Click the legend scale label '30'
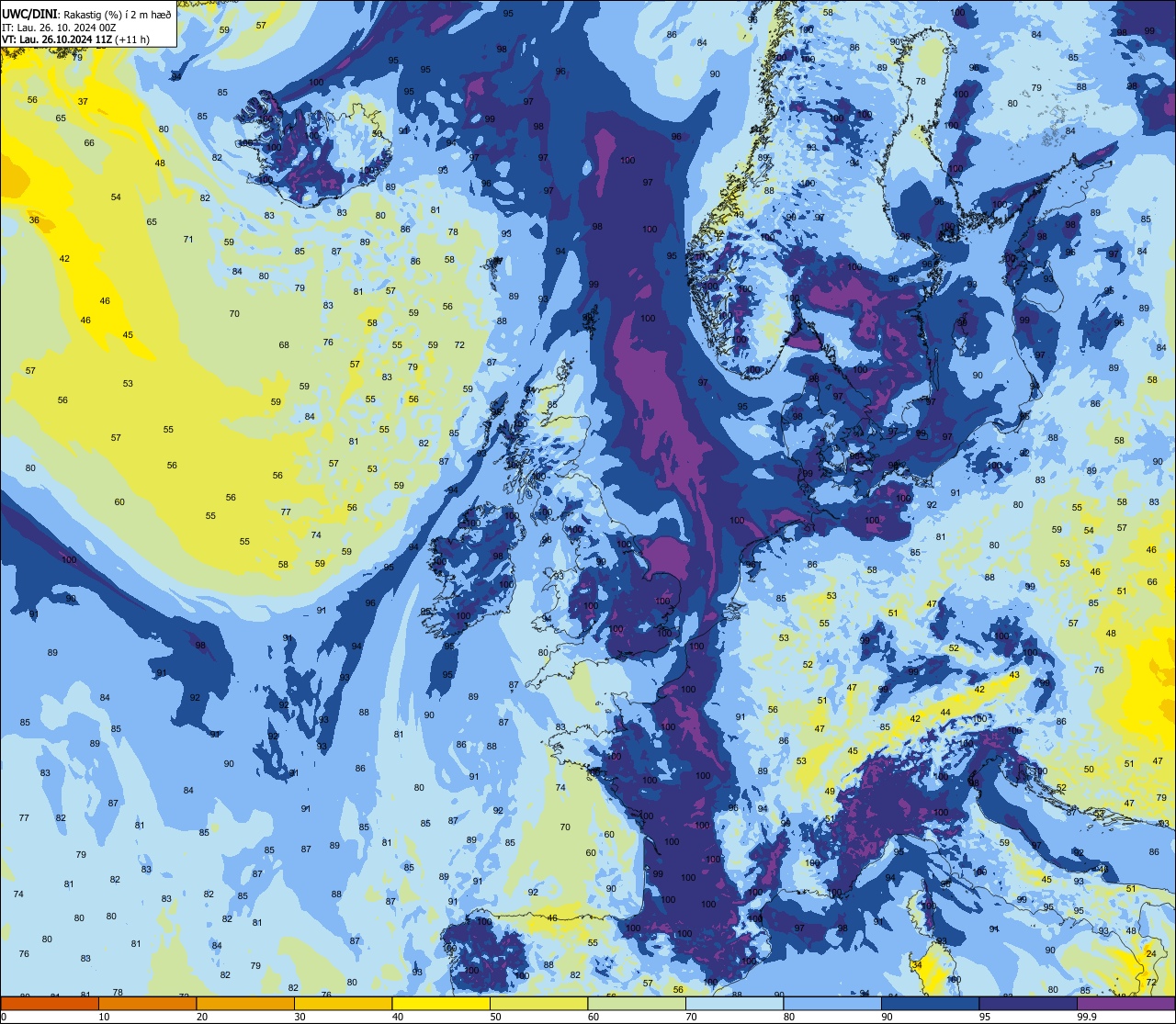Screen dimensions: 1176x1024 pyautogui.click(x=300, y=1018)
